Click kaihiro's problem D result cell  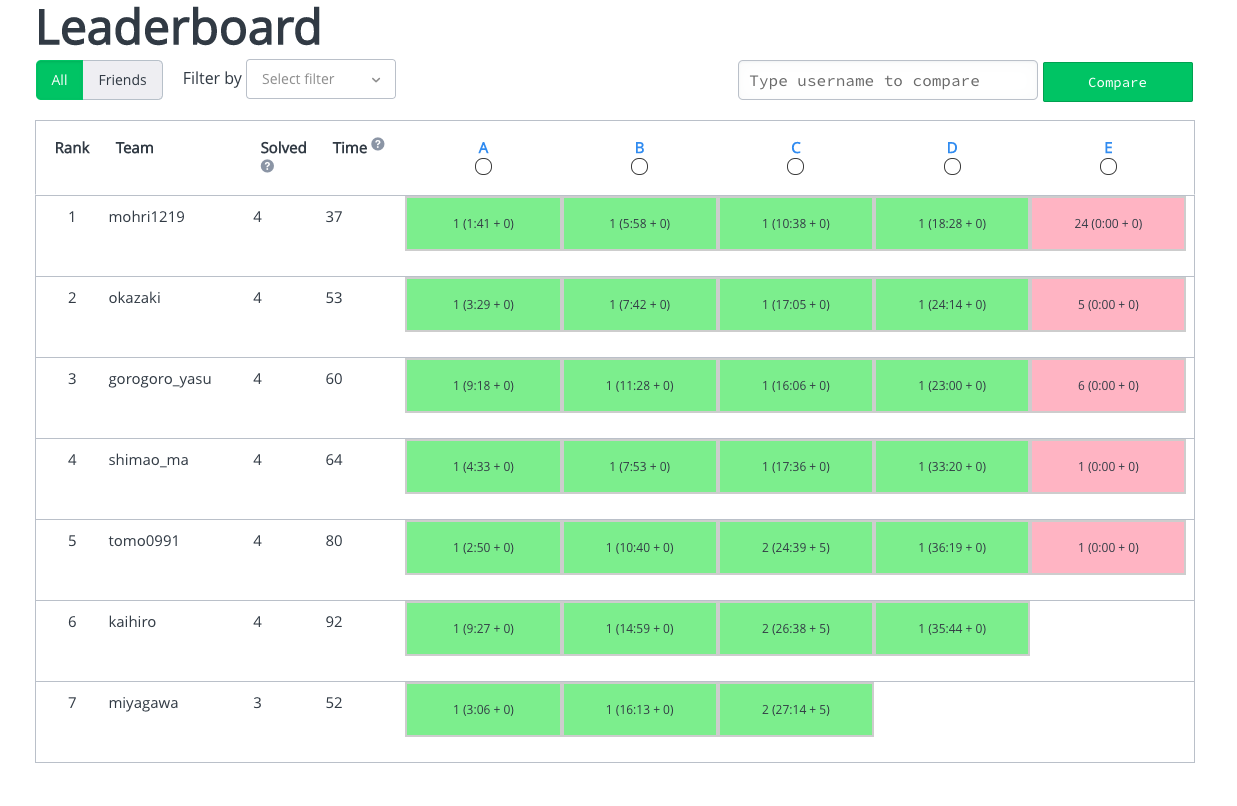pyautogui.click(x=952, y=629)
